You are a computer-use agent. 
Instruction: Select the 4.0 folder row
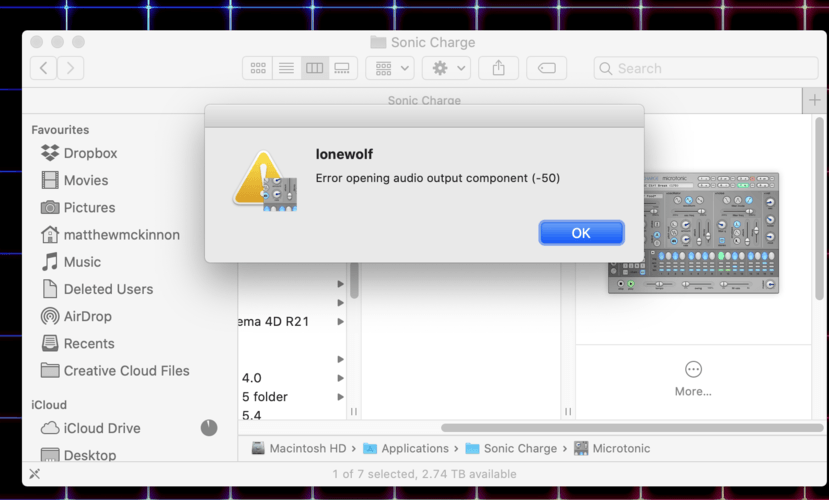tap(292, 378)
